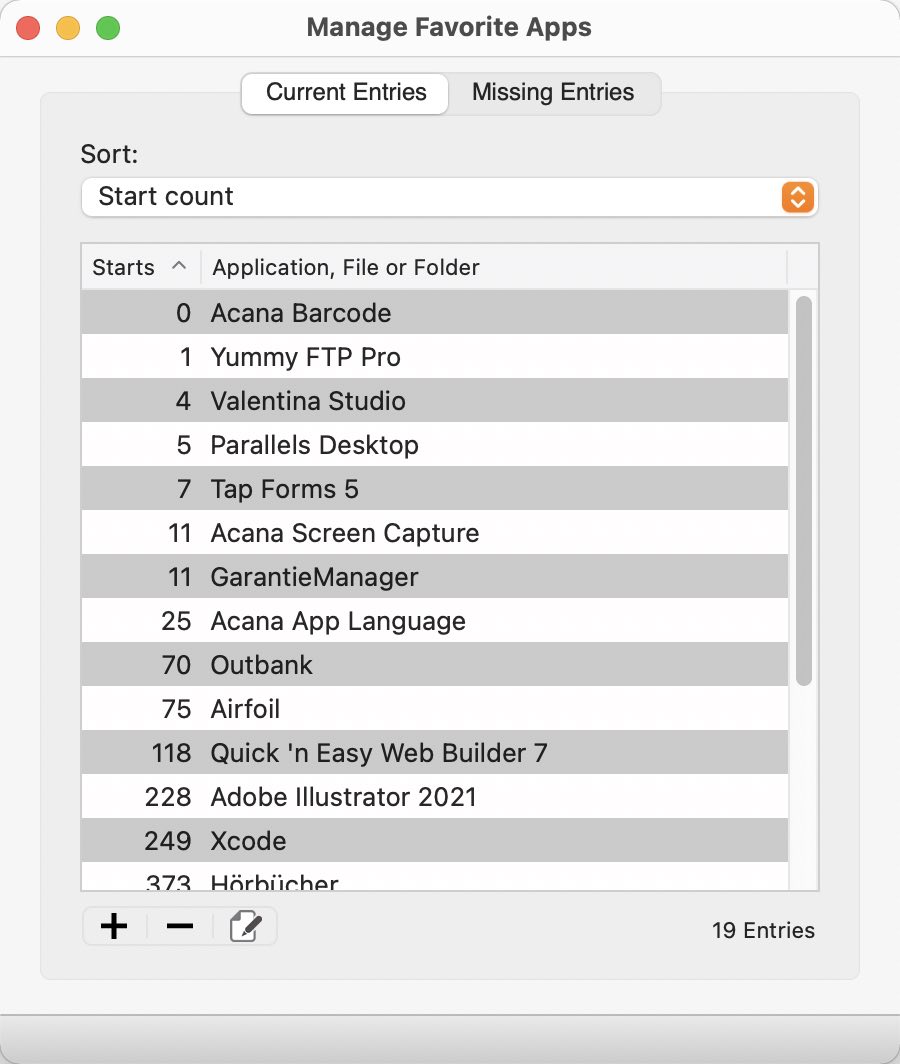This screenshot has height=1064, width=900.
Task: Open the Start count sort dropdown
Action: [x=449, y=197]
